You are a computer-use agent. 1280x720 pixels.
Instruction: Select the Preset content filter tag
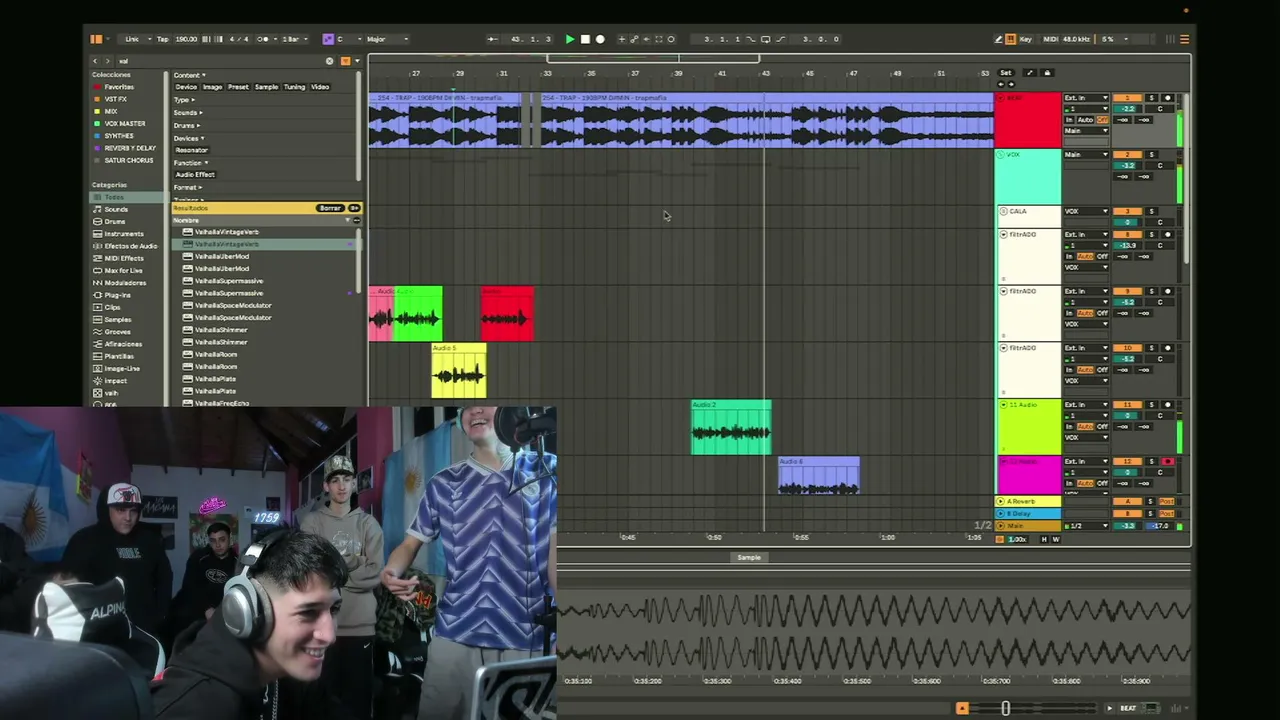click(238, 87)
